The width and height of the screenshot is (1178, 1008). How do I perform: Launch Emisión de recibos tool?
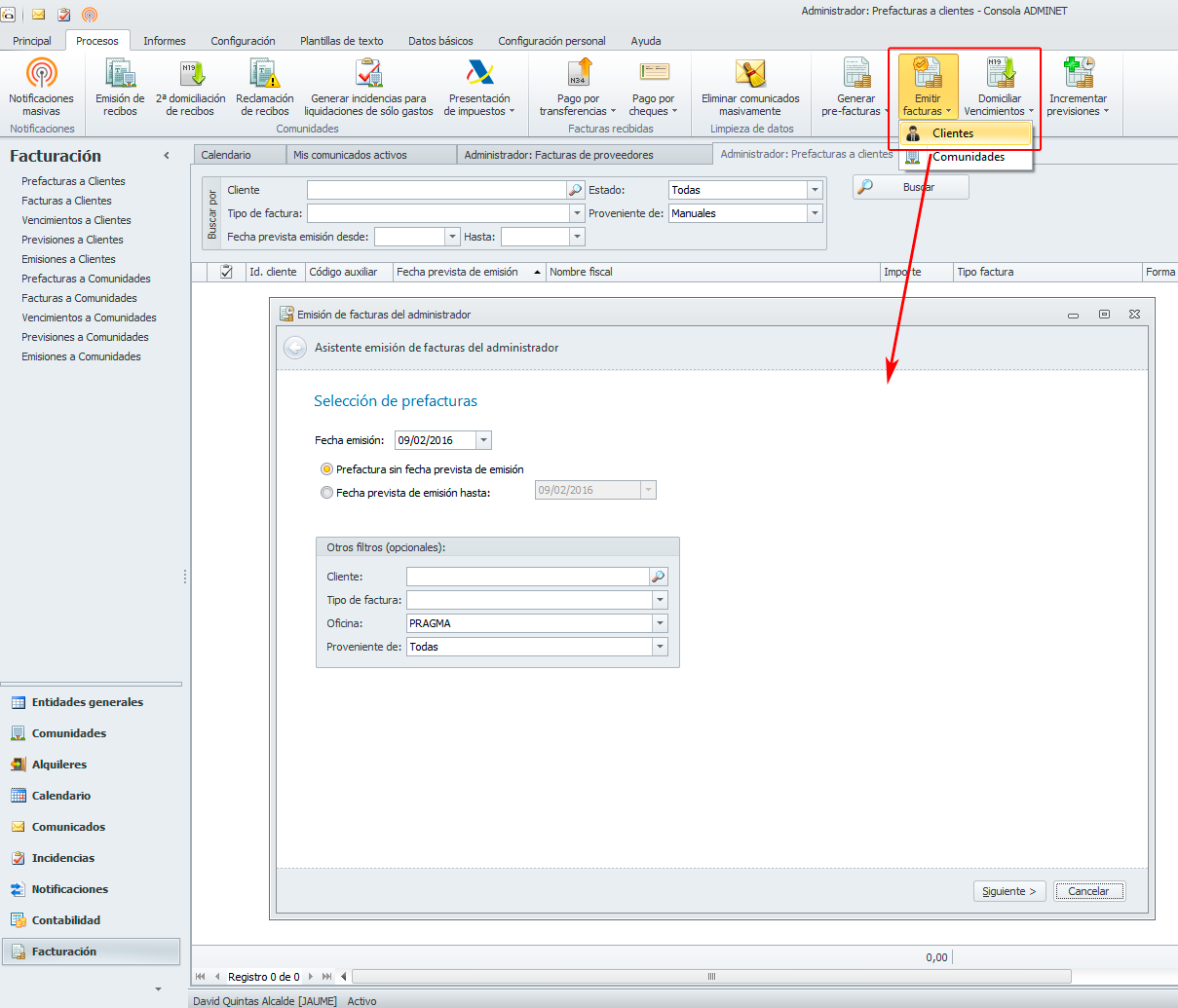120,86
